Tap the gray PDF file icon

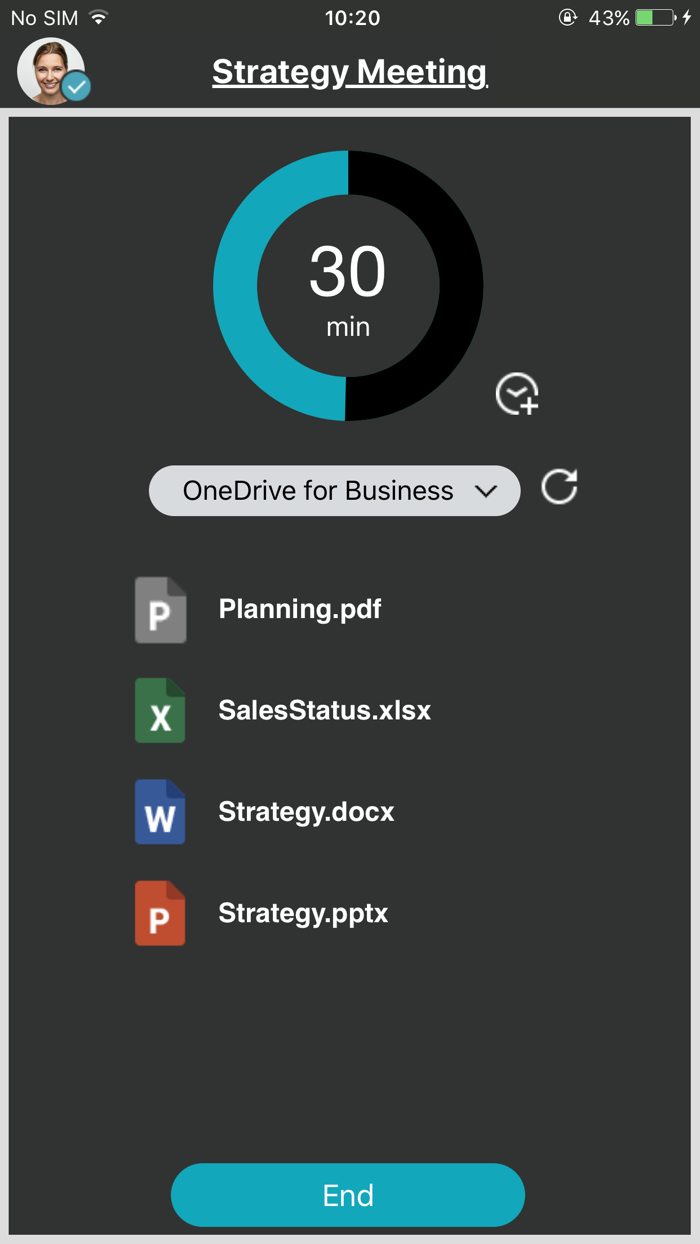[x=160, y=610]
